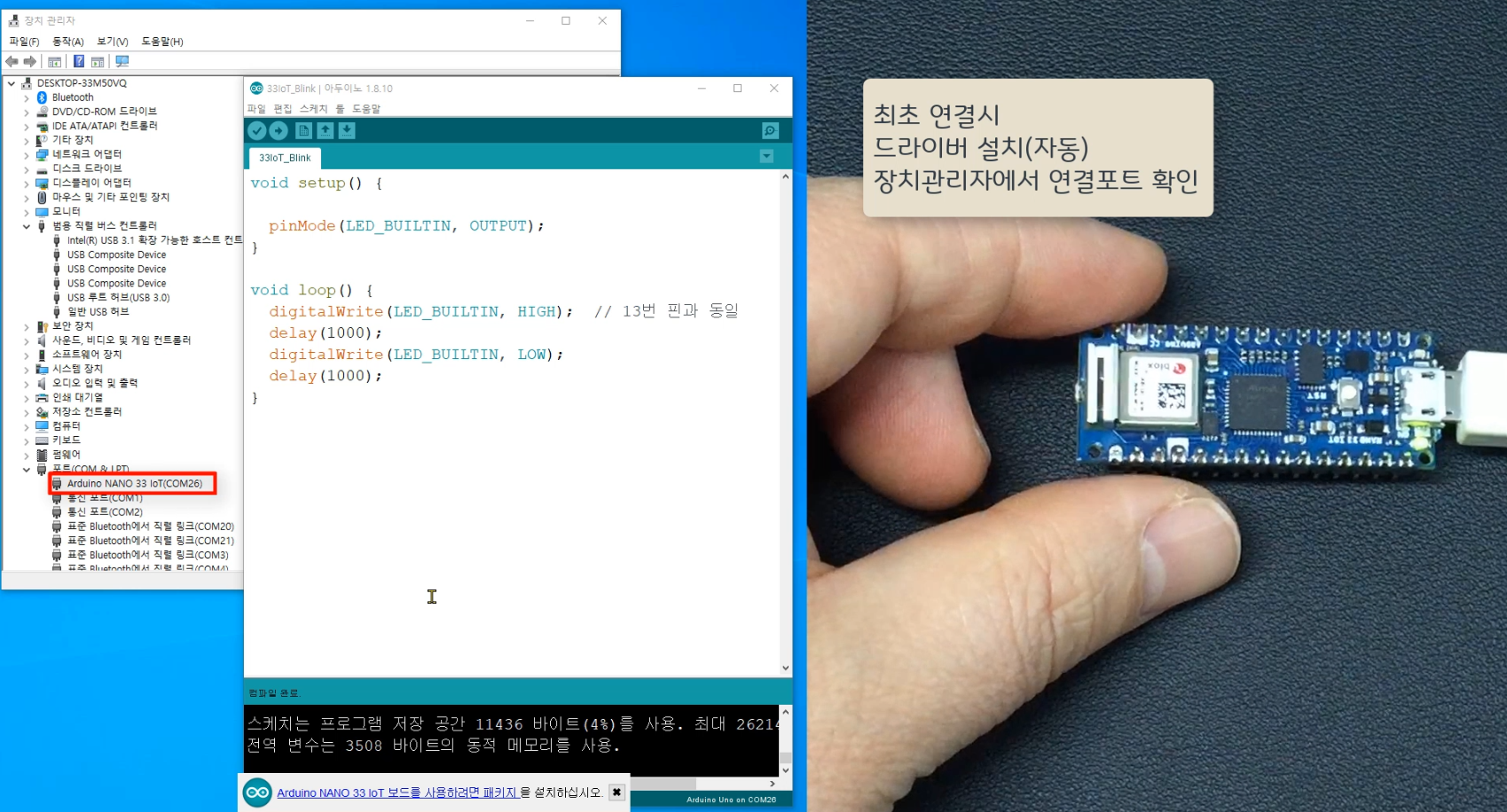Viewport: 1507px width, 812px height.
Task: Click the Arduino NANO 33 IoT (COM26) device
Action: point(134,483)
